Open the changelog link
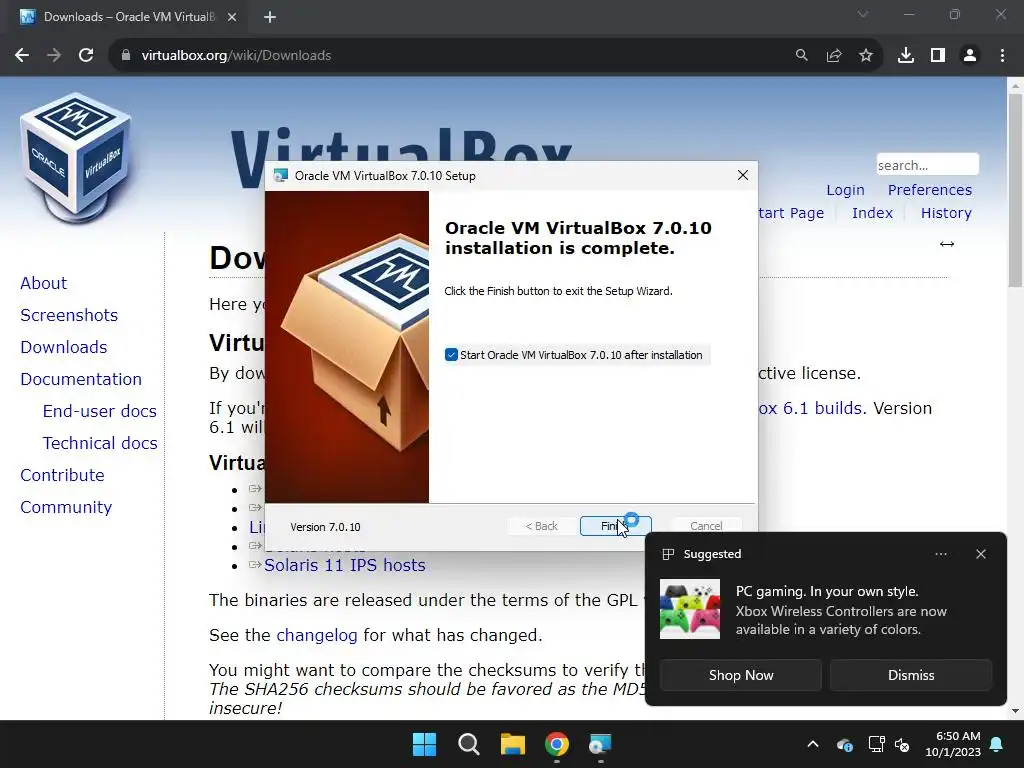This screenshot has height=768, width=1024. (x=317, y=635)
